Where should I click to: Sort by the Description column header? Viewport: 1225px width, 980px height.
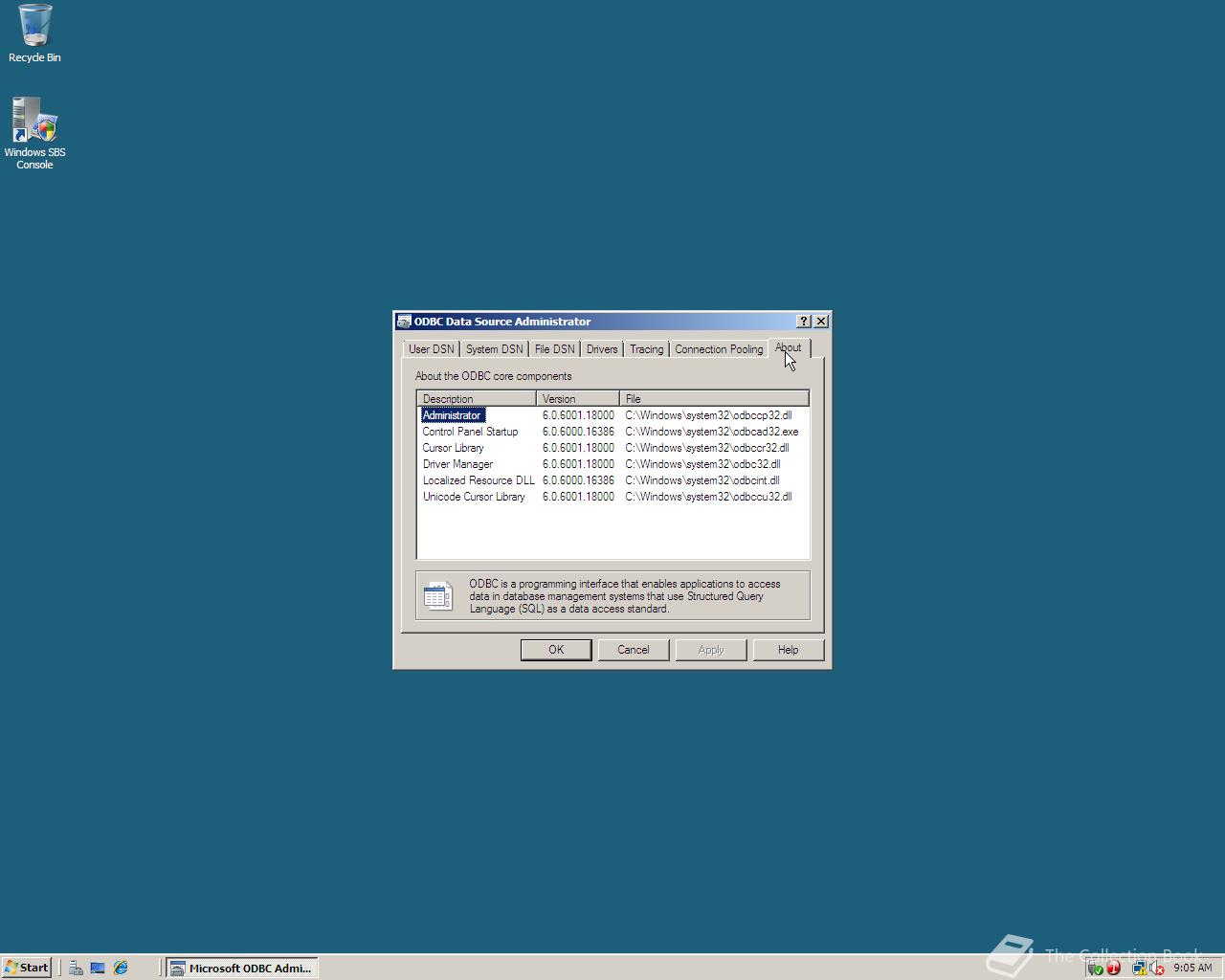477,398
